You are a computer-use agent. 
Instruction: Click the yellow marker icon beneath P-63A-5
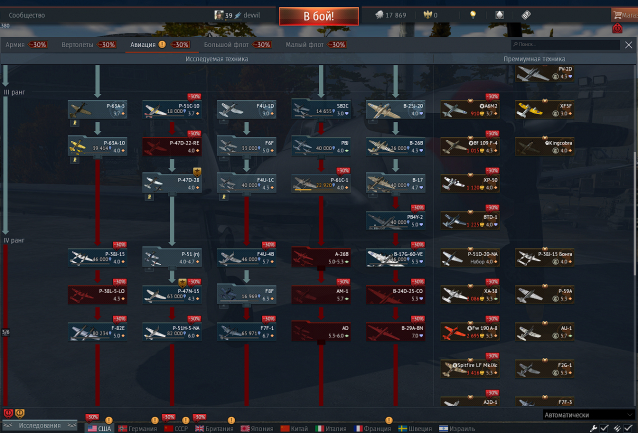[75, 123]
